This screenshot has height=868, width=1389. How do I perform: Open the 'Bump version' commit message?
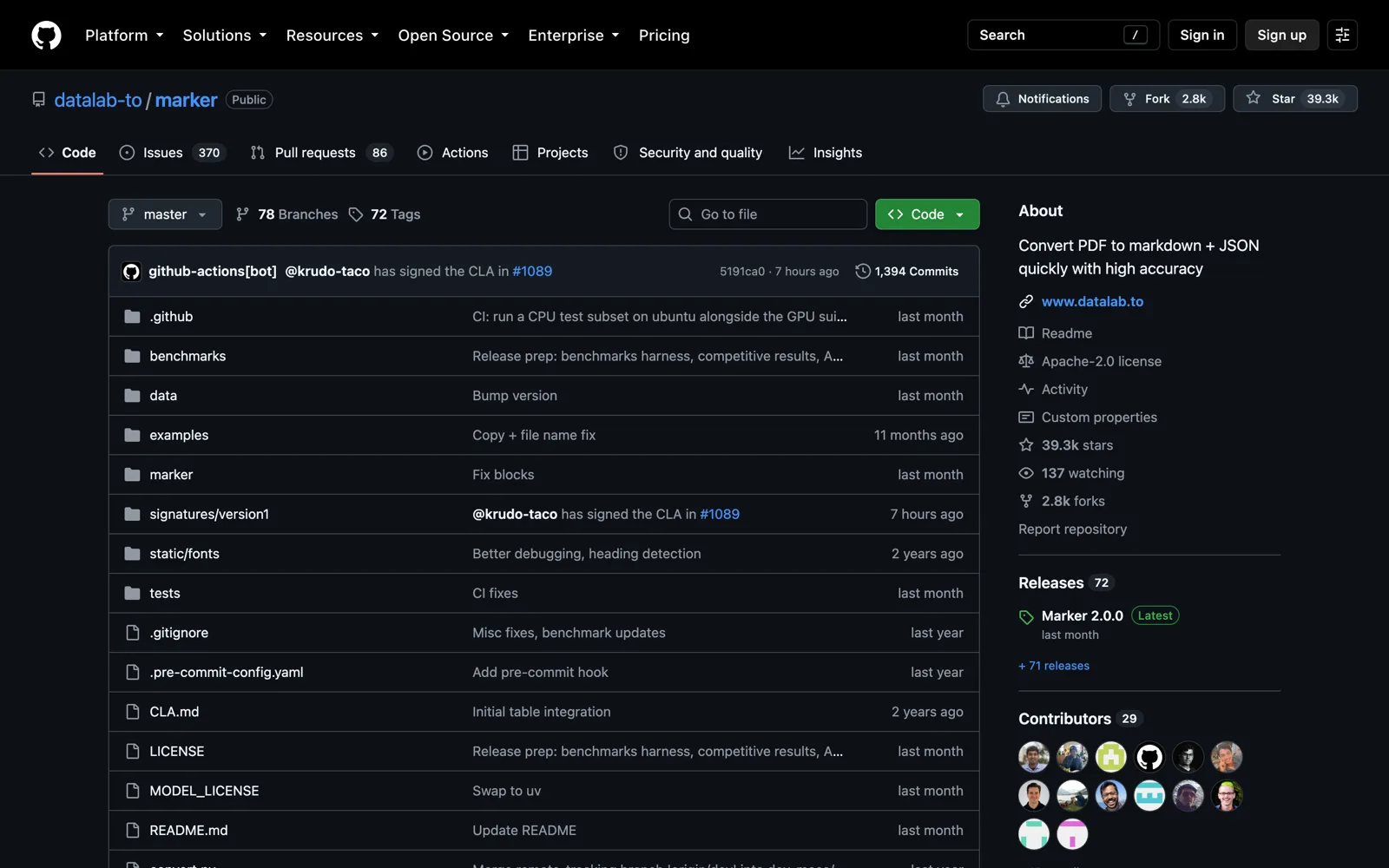tap(515, 396)
